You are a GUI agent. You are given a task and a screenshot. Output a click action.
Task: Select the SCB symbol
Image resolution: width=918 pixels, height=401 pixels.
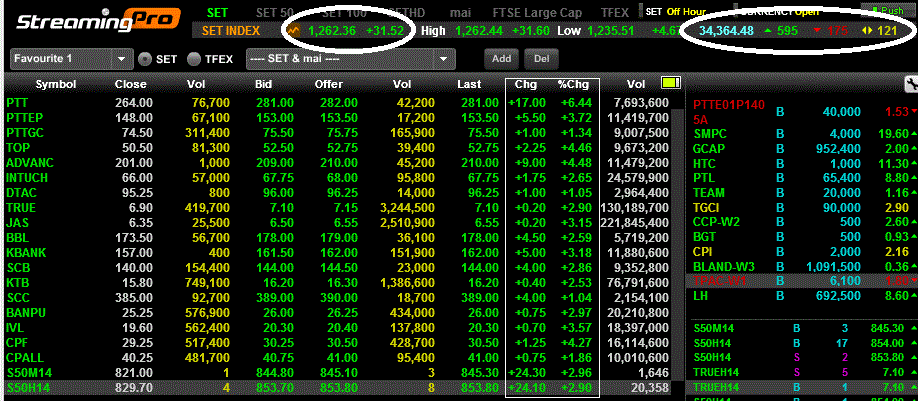tap(18, 268)
